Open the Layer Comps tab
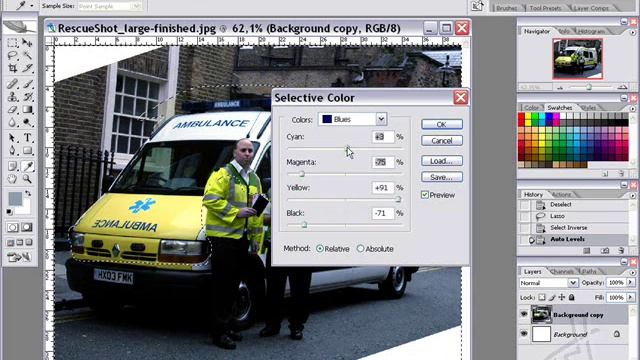The height and width of the screenshot is (360, 640). (591, 8)
